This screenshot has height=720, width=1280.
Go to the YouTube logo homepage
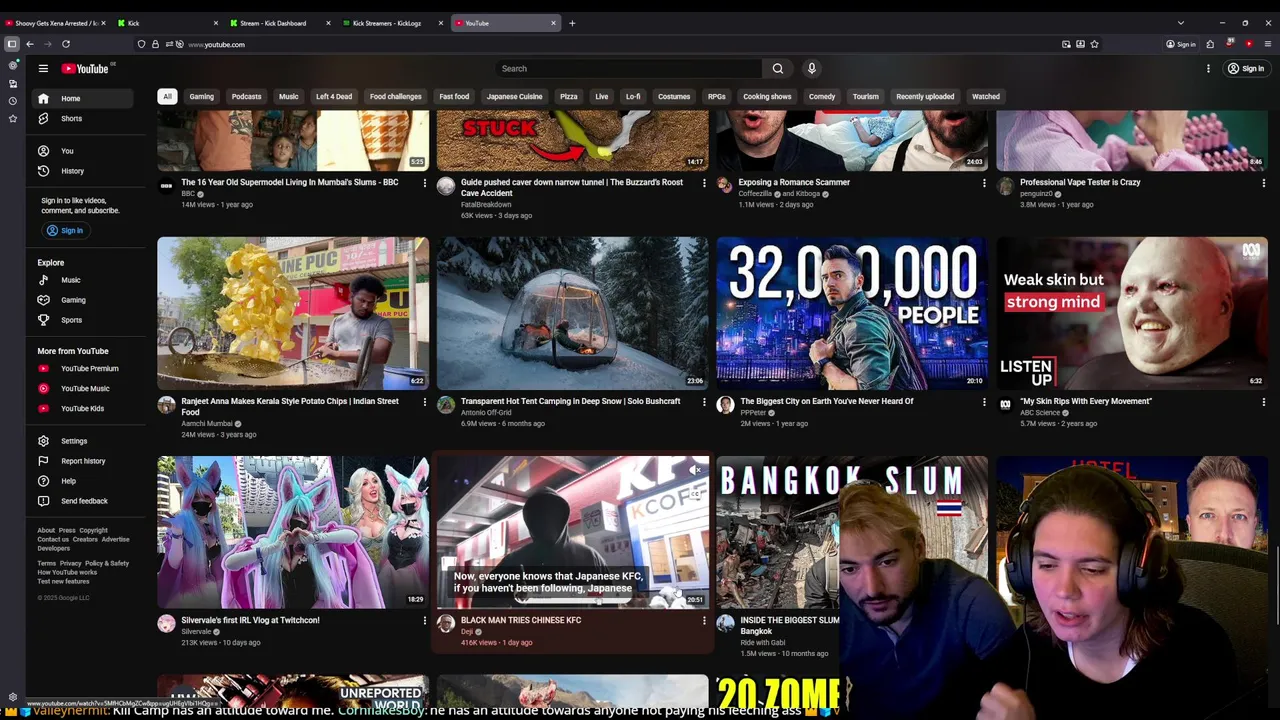85,68
